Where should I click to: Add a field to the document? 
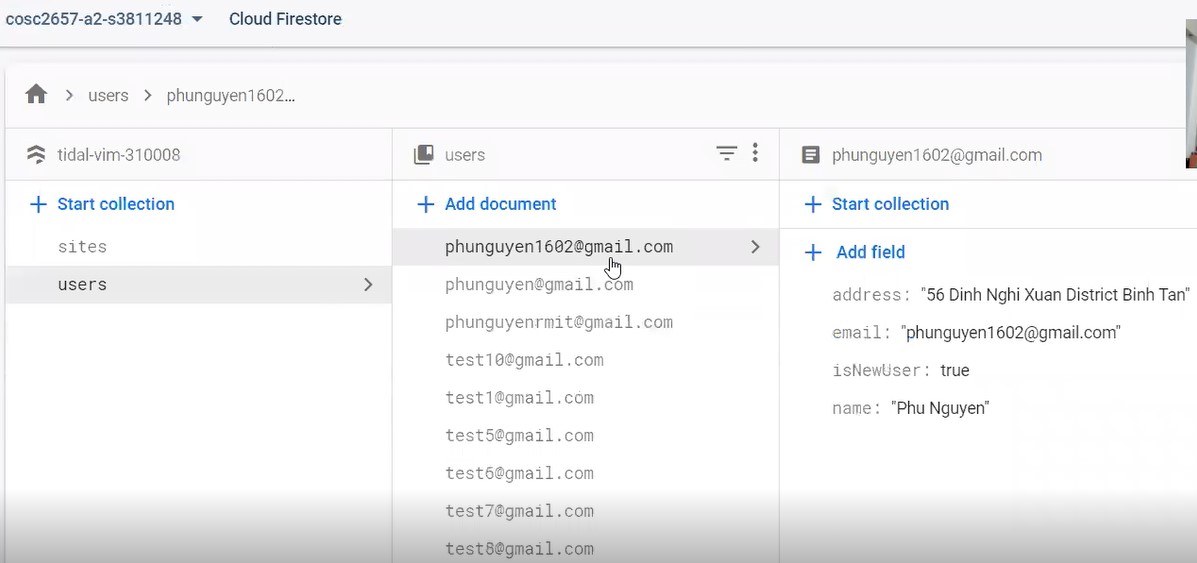(856, 252)
